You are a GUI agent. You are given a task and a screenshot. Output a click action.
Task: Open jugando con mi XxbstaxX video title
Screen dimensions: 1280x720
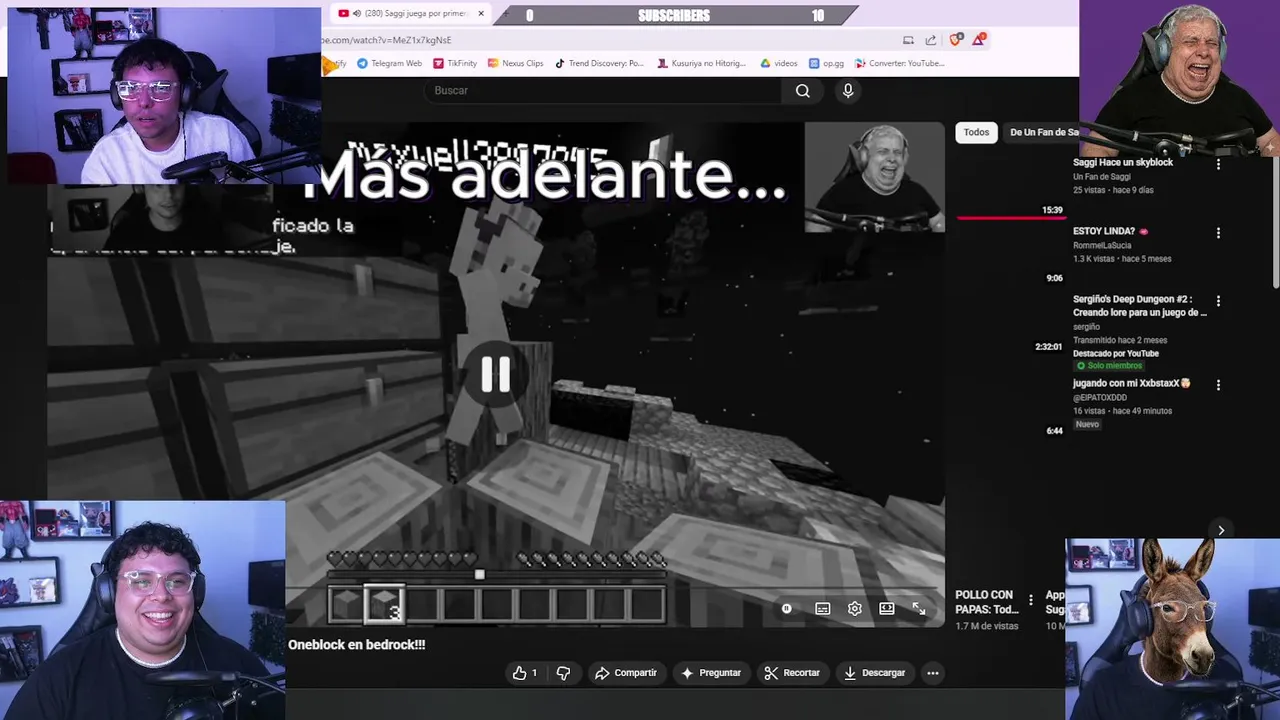pos(1131,383)
